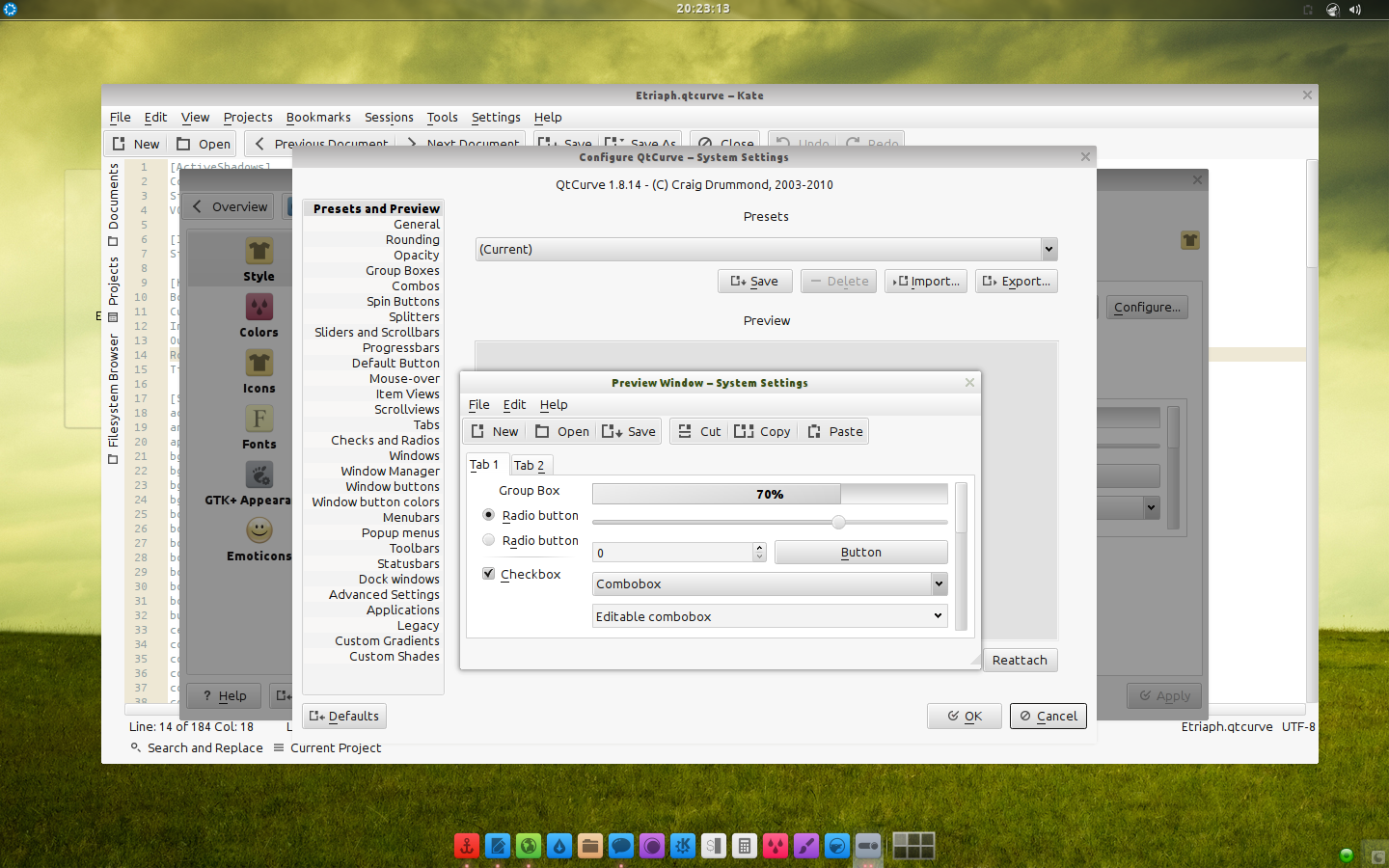1389x868 pixels.
Task: Launch the calculator dock icon
Action: point(745,847)
